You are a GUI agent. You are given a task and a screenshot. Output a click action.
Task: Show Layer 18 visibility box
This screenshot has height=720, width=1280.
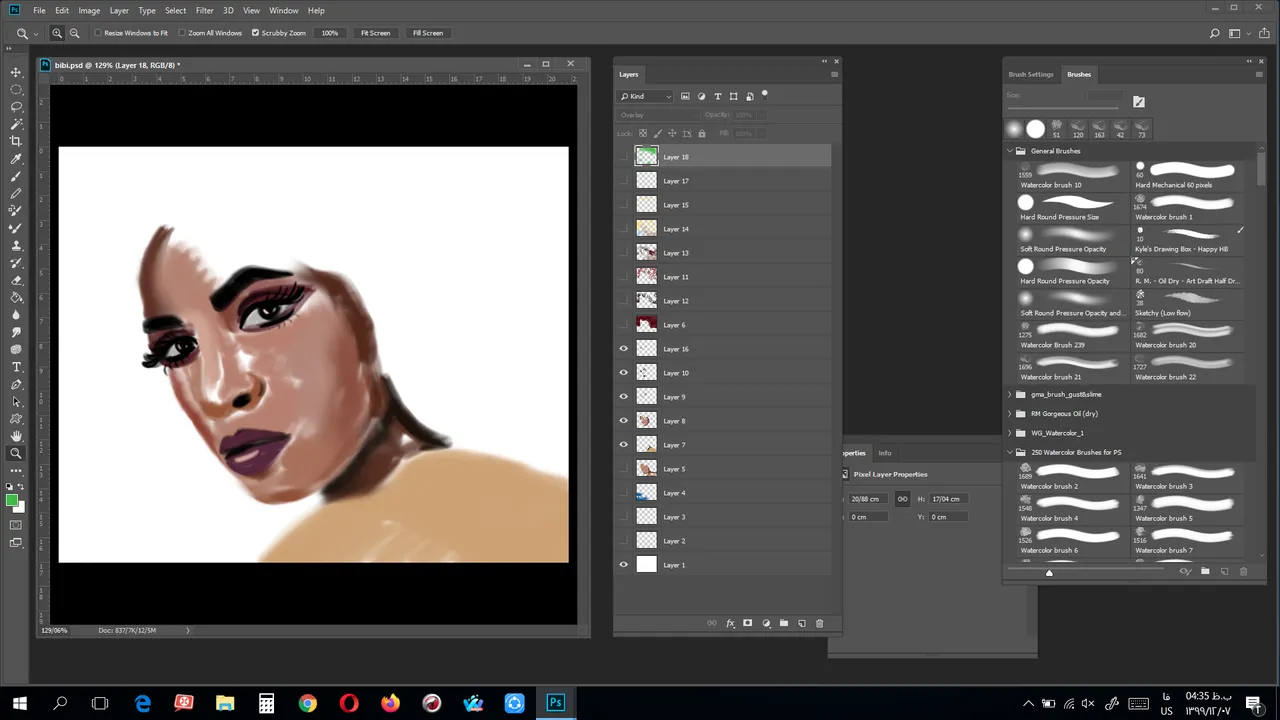[x=624, y=157]
